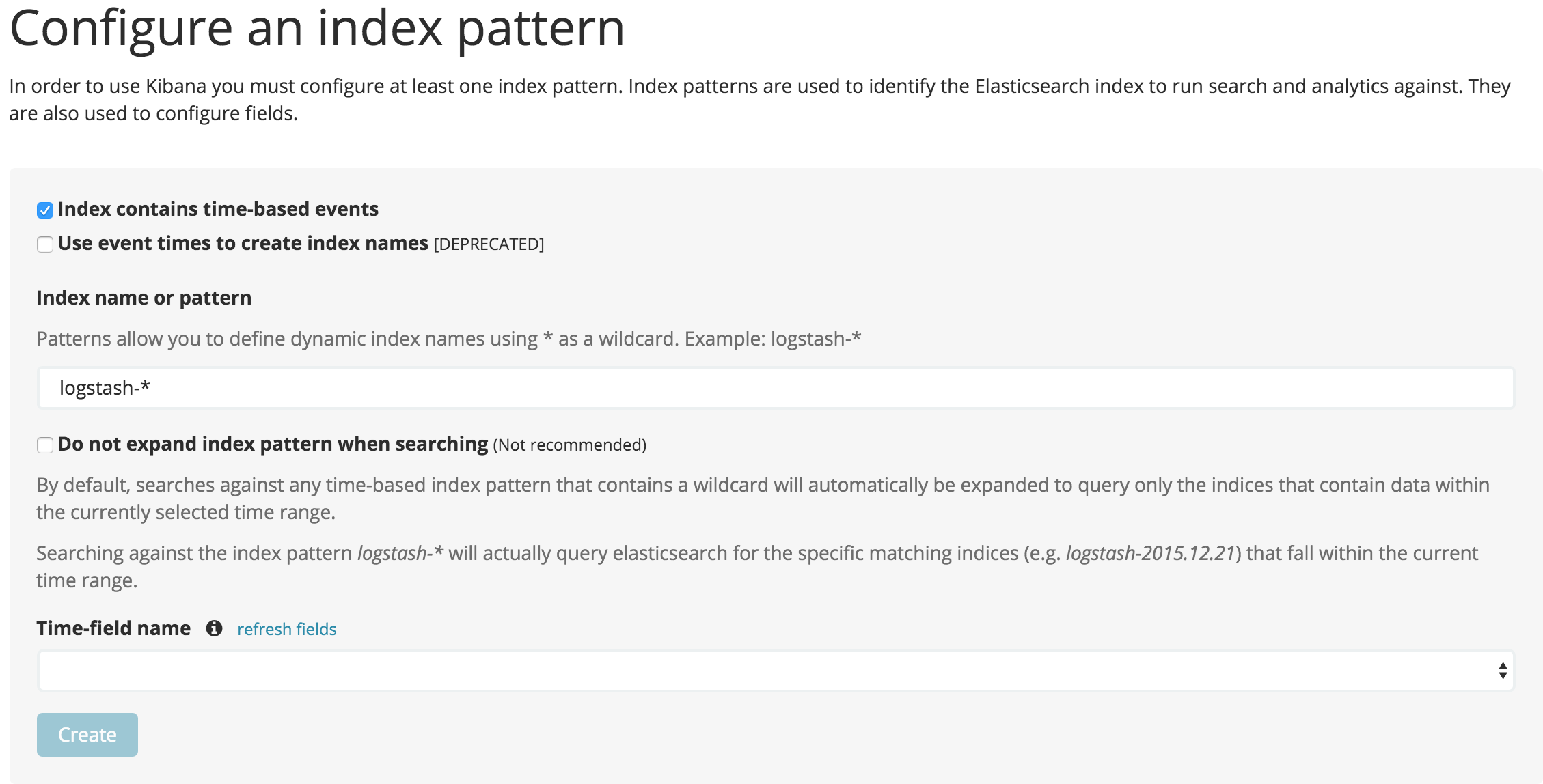
Task: Click the Create button
Action: point(87,734)
